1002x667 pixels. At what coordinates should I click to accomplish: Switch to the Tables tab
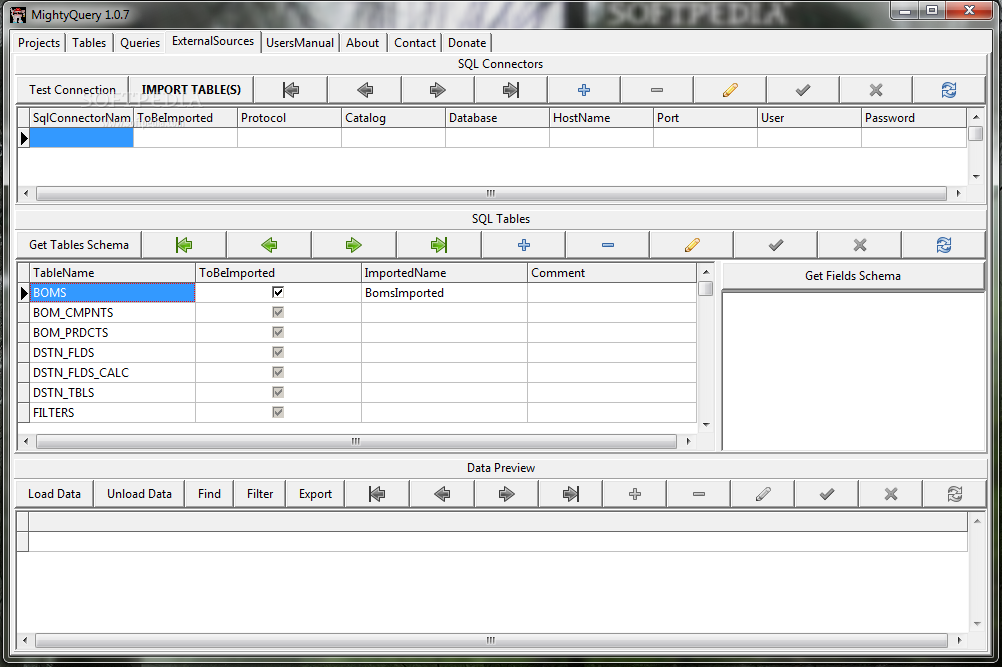pos(89,43)
